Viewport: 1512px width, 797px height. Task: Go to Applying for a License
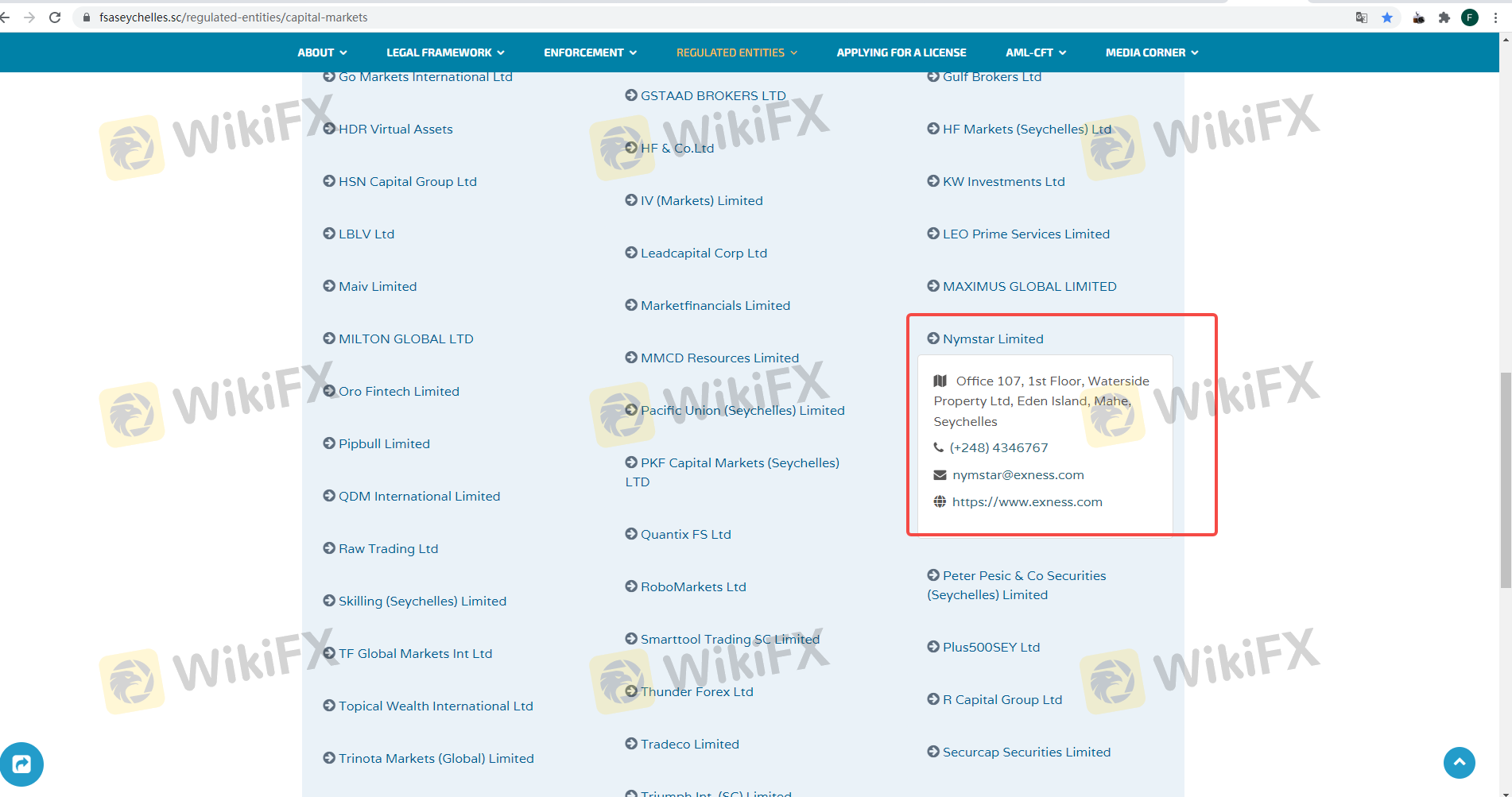click(901, 52)
